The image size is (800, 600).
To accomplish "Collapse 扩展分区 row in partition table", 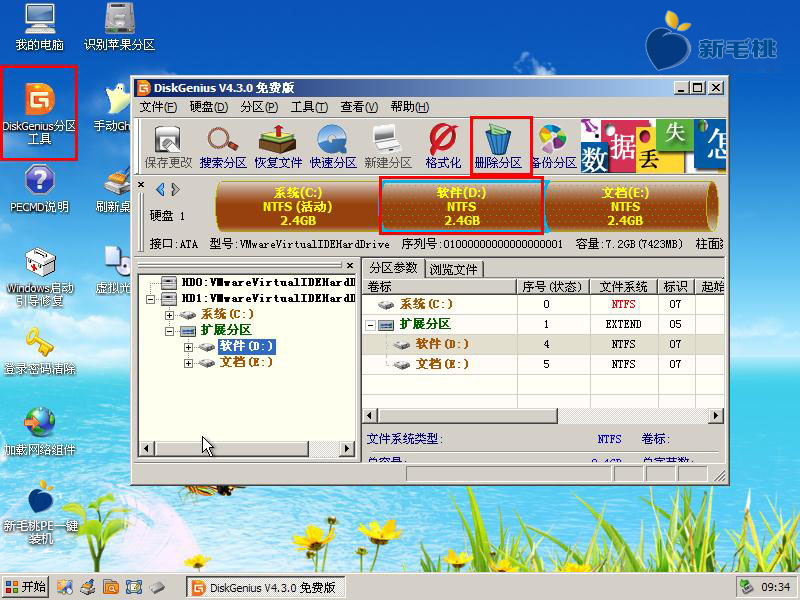I will pyautogui.click(x=371, y=324).
